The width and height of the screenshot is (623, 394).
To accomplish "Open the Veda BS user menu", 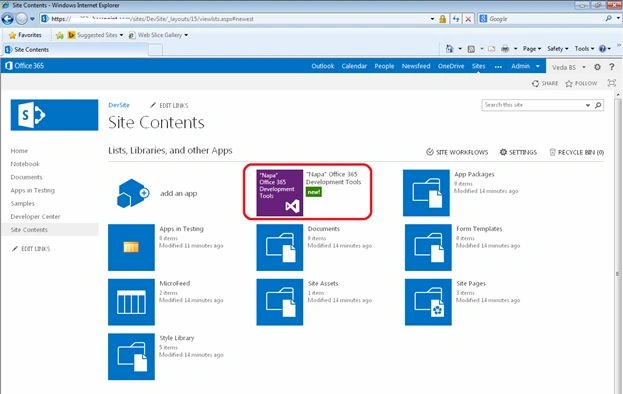I will coord(569,67).
